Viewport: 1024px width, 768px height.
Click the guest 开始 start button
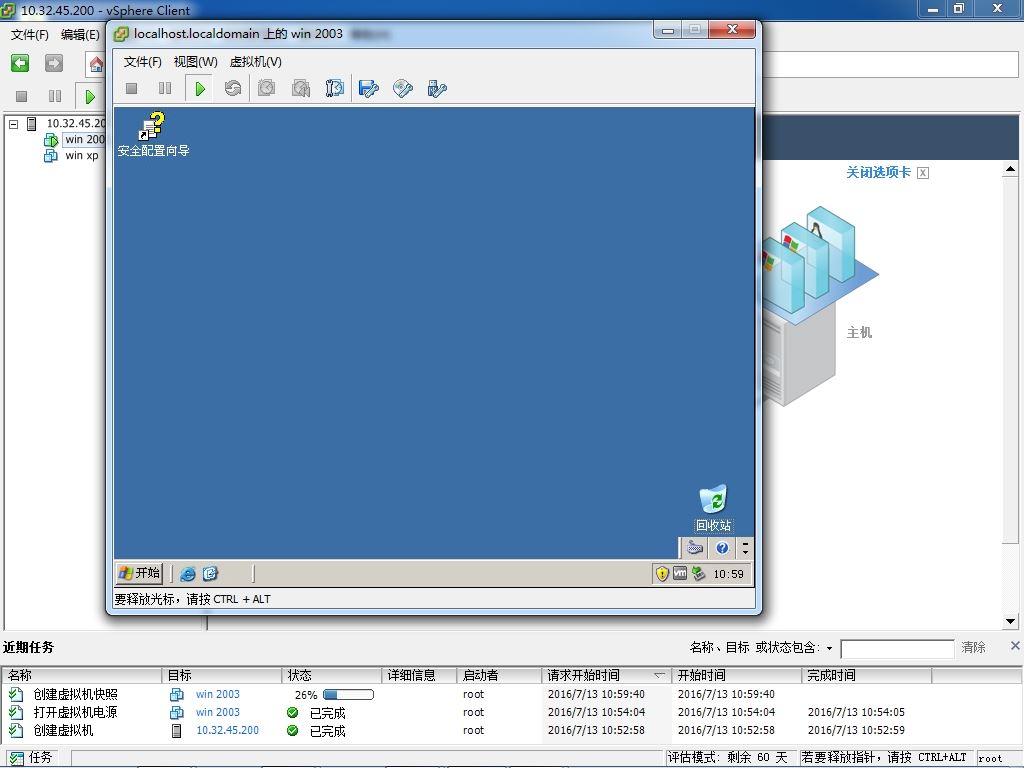coord(139,573)
